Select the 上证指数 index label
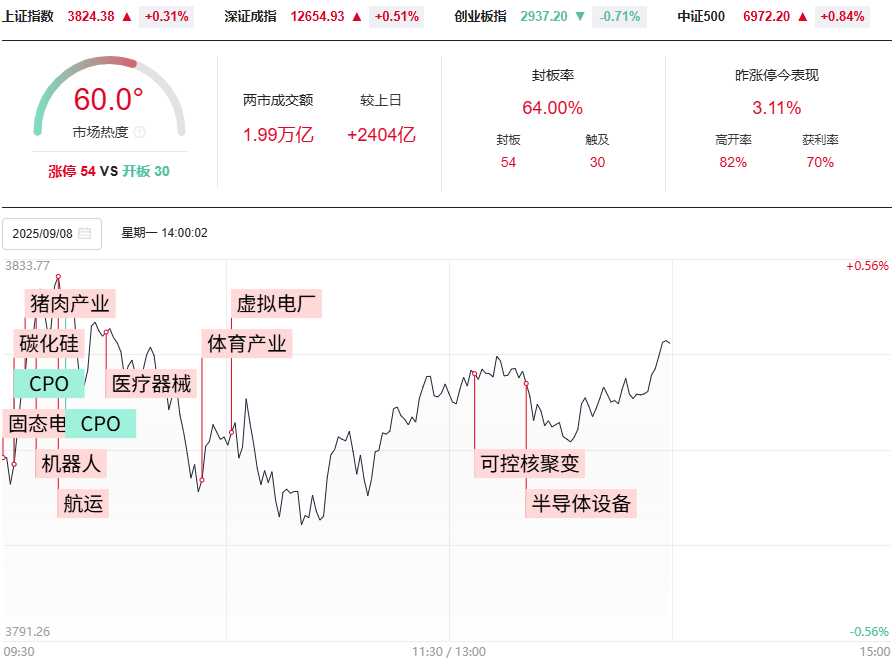895x667 pixels. pos(29,16)
